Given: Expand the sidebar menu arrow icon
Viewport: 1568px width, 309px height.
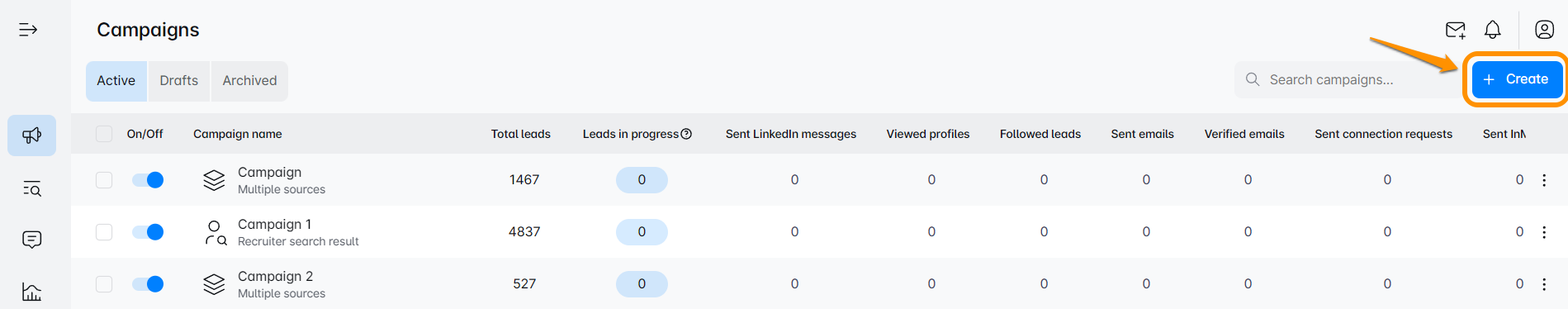Looking at the screenshot, I should [x=28, y=30].
